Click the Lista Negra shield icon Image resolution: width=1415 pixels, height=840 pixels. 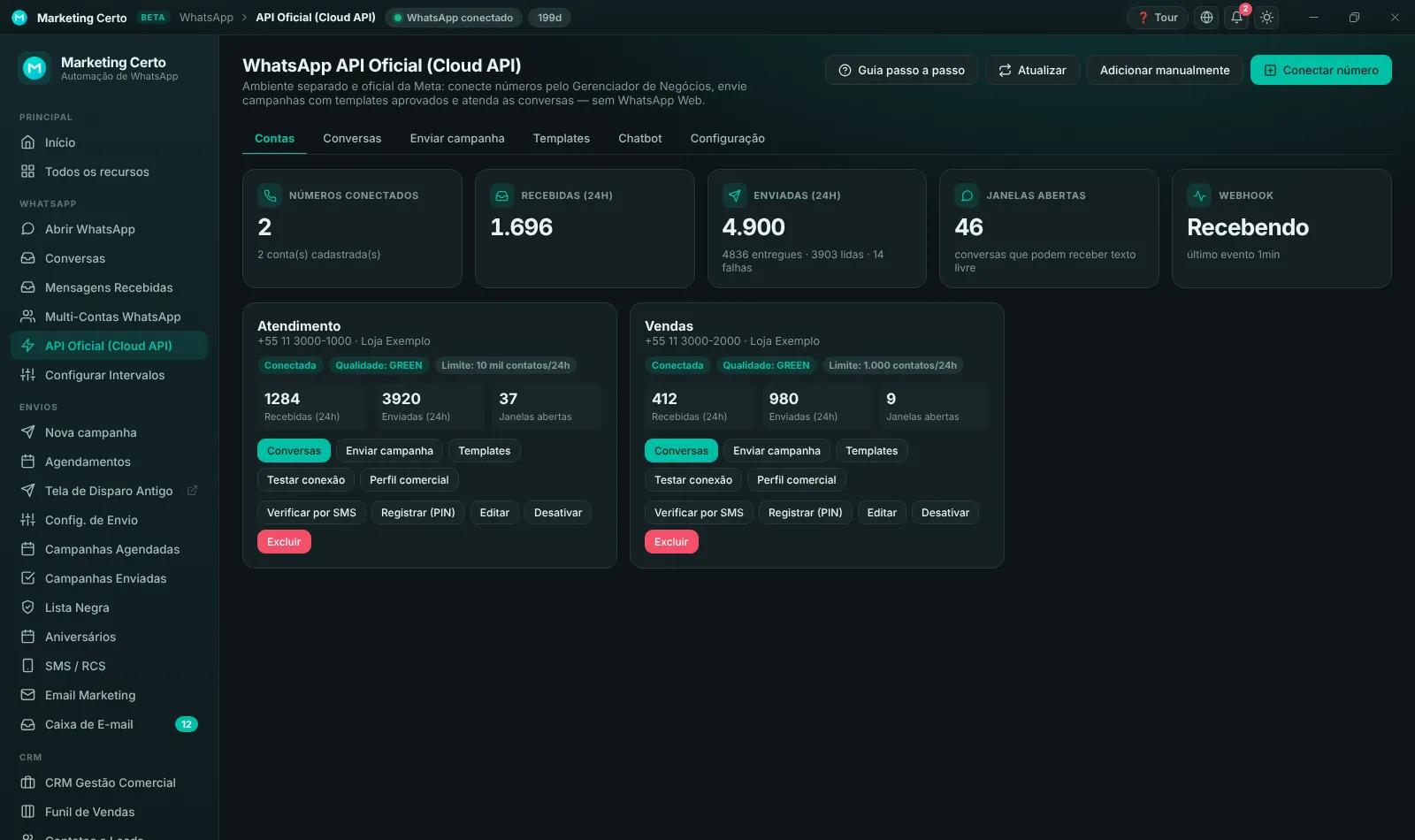[x=27, y=607]
